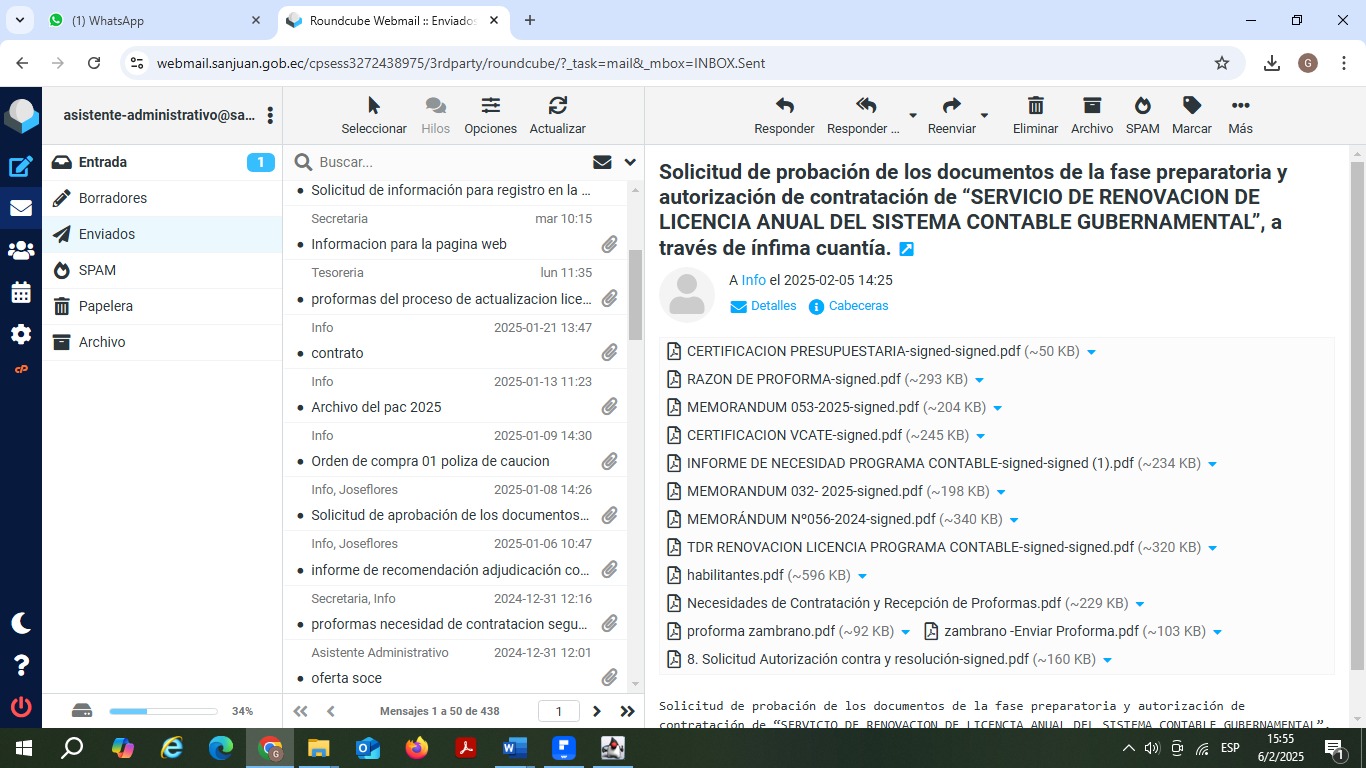Click the Detalles link
Image resolution: width=1366 pixels, height=768 pixels.
[773, 306]
